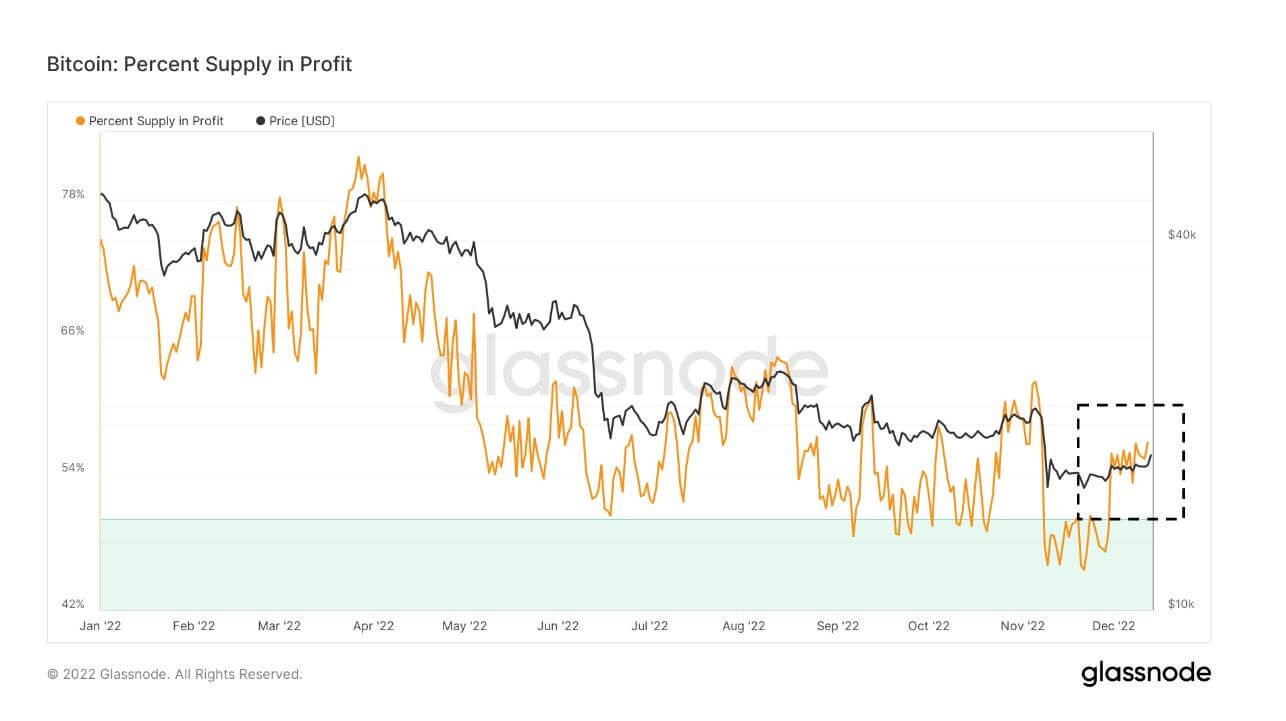Click the orange legend dot
This screenshot has width=1286, height=721.
[x=80, y=121]
